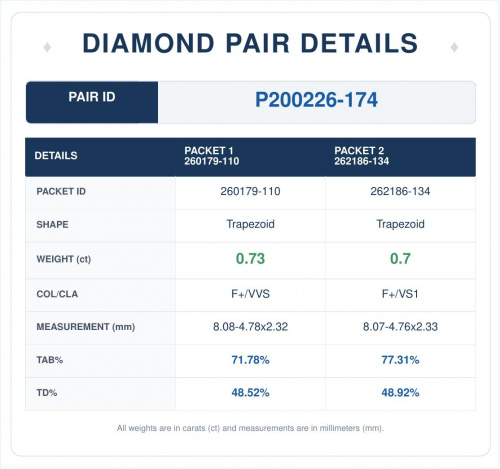Click the 48.52% TD value
This screenshot has width=500, height=469.
pos(250,393)
